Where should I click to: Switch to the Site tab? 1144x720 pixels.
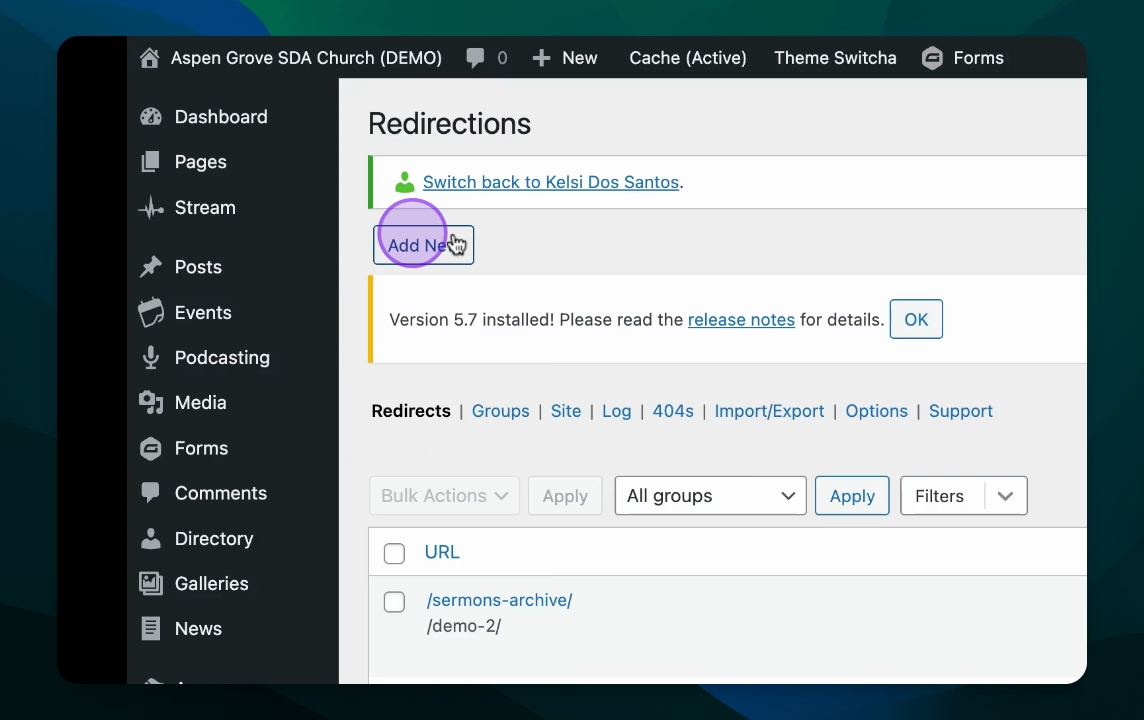click(x=565, y=411)
